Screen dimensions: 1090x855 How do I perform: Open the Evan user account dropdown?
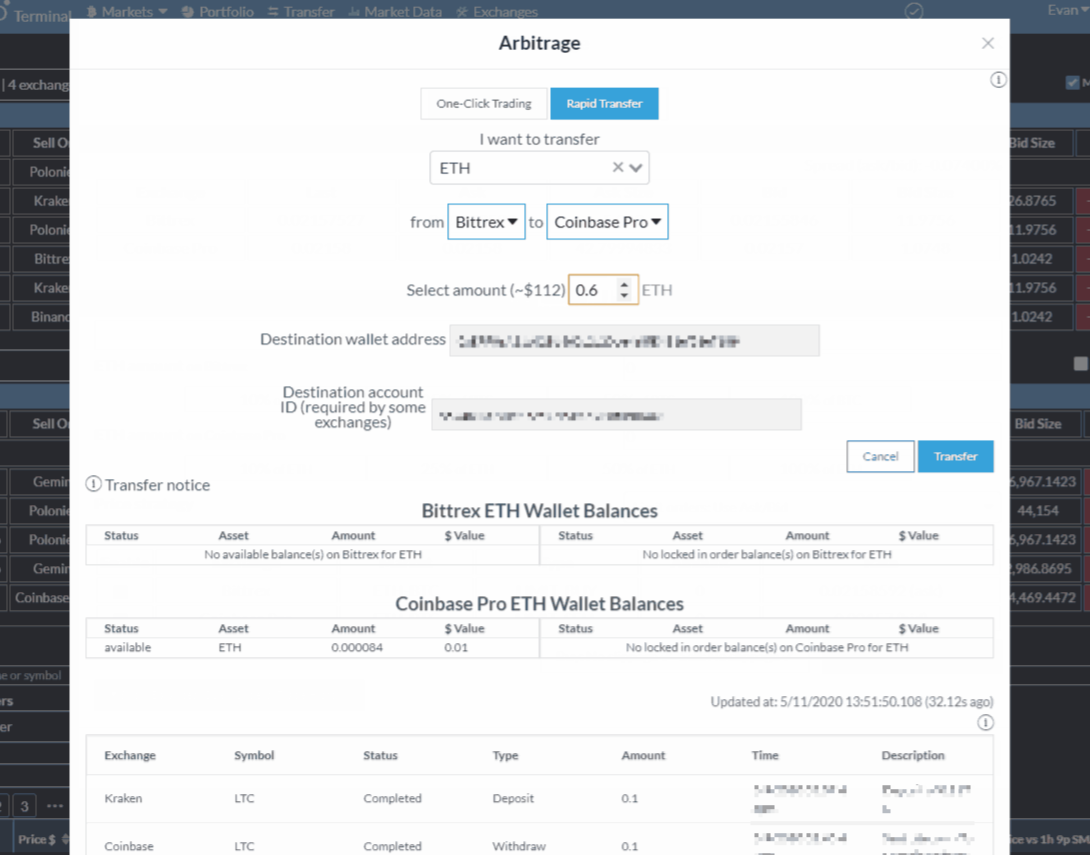pyautogui.click(x=1068, y=10)
